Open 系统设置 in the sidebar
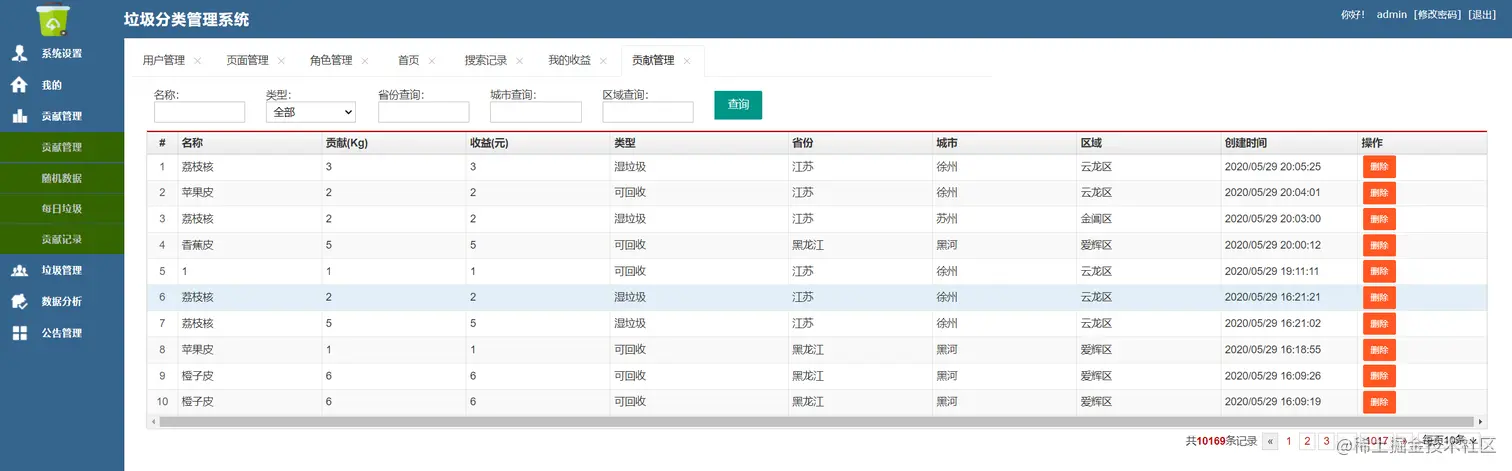 pos(62,53)
